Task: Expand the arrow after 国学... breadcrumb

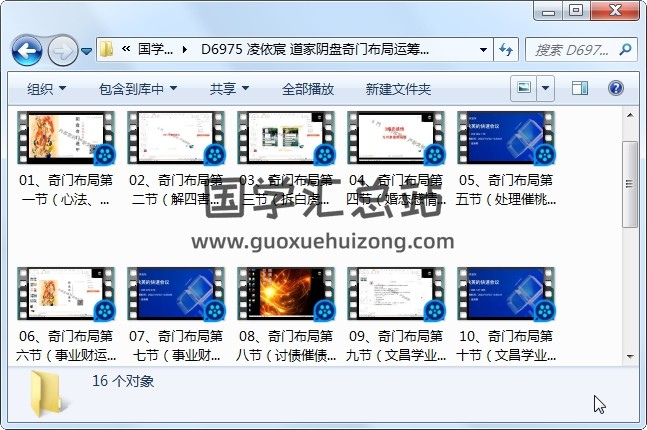Action: click(x=184, y=50)
